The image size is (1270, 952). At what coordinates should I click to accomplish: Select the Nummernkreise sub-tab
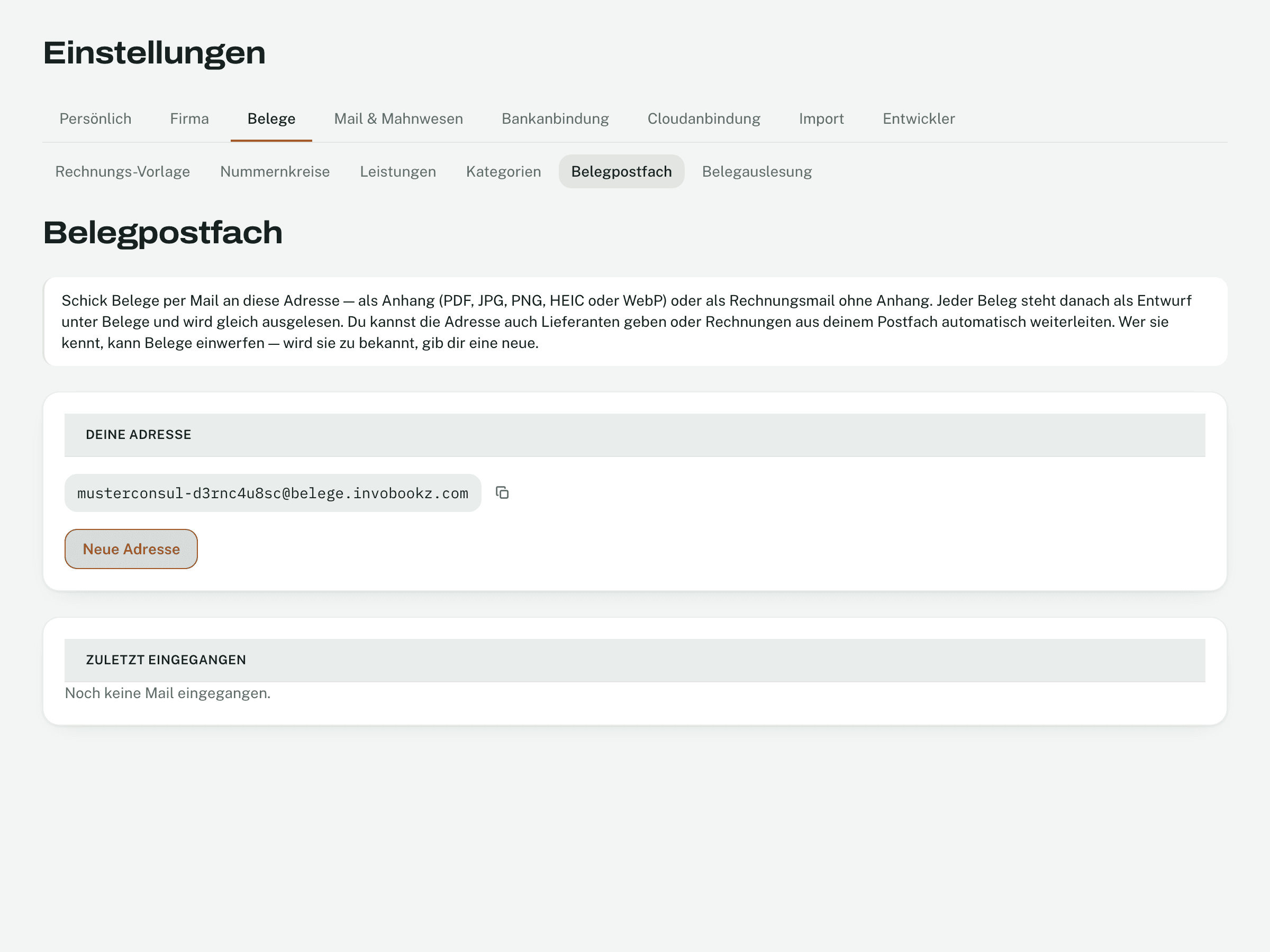(x=275, y=171)
